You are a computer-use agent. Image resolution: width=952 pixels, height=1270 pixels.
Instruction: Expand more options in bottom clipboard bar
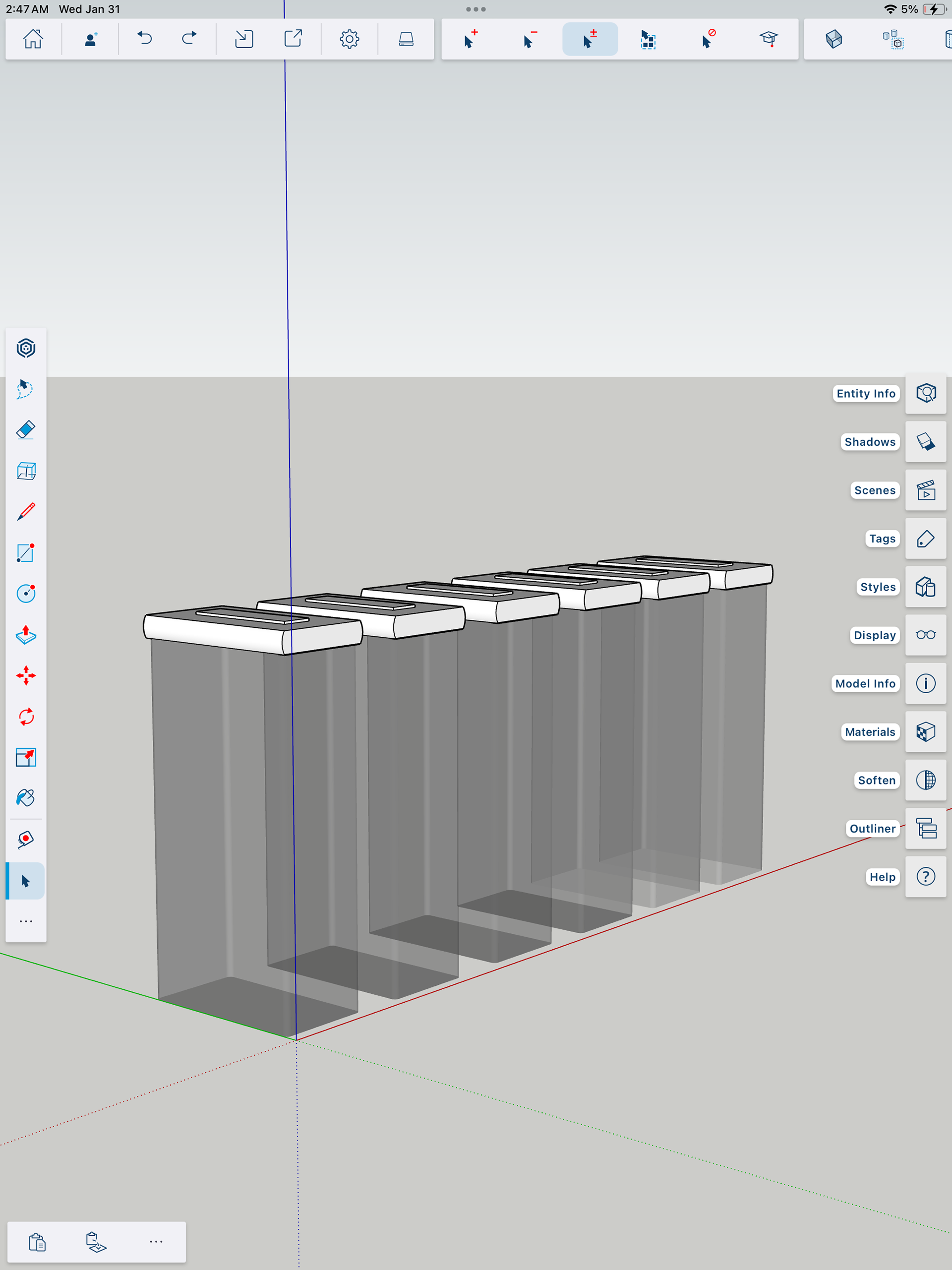[x=156, y=1241]
